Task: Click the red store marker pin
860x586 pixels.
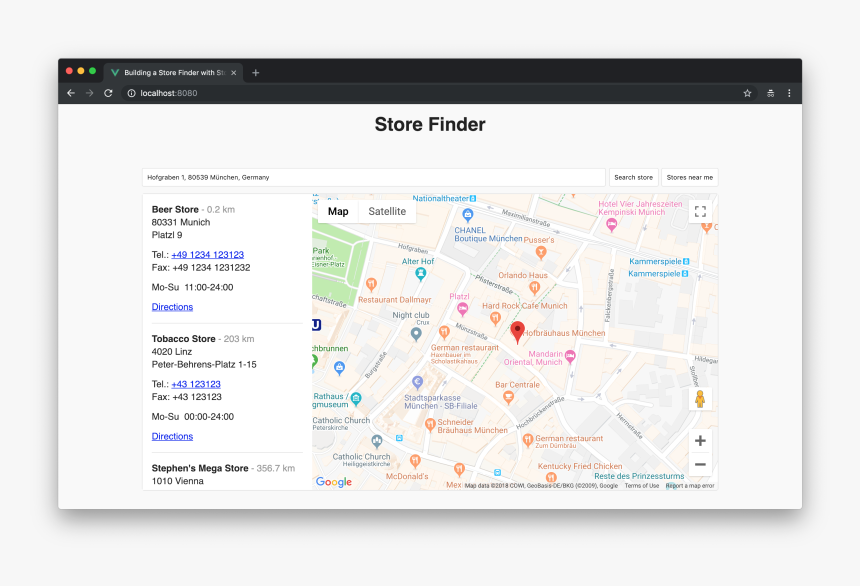Action: pyautogui.click(x=517, y=331)
